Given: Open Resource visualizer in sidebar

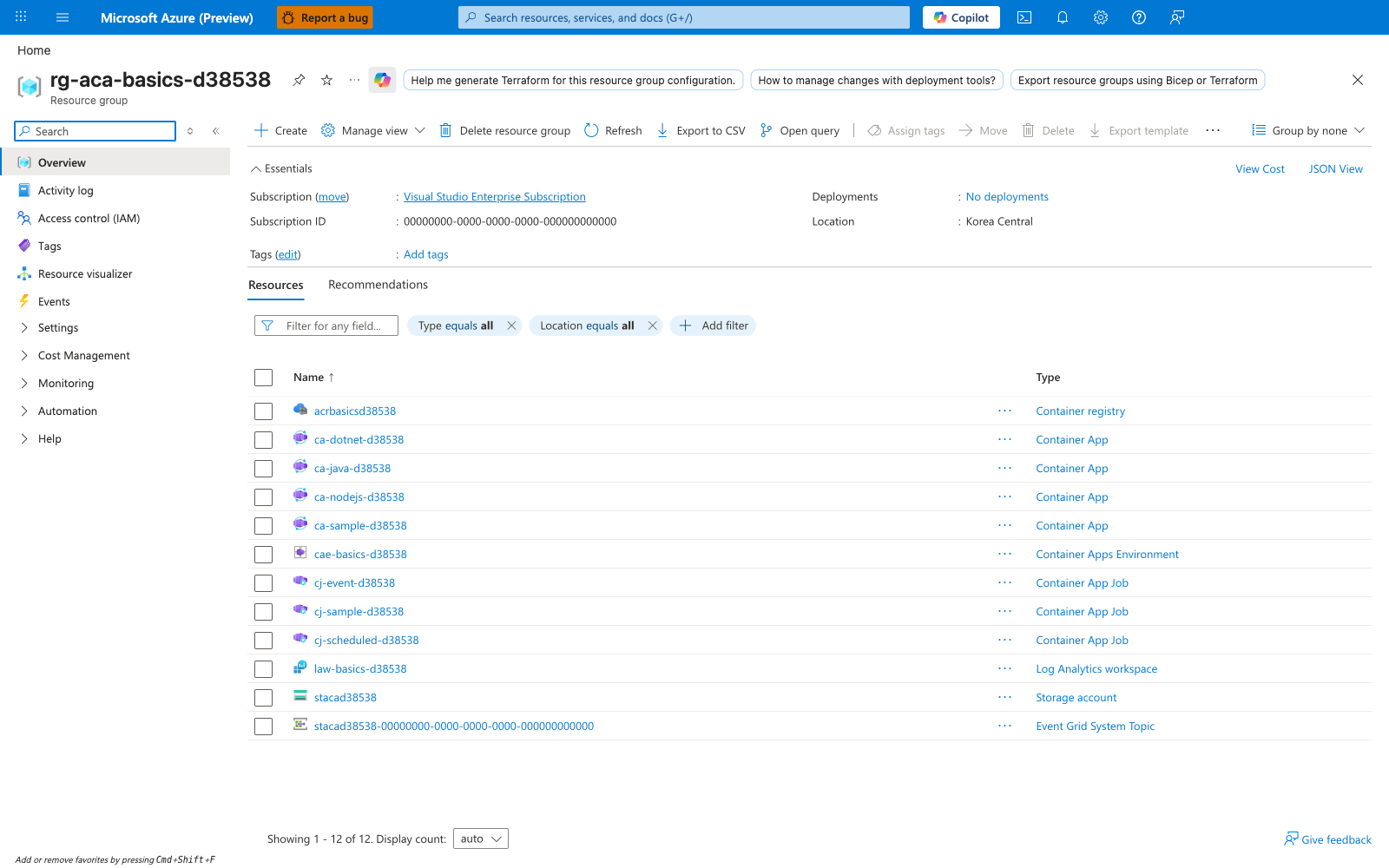Looking at the screenshot, I should (85, 273).
